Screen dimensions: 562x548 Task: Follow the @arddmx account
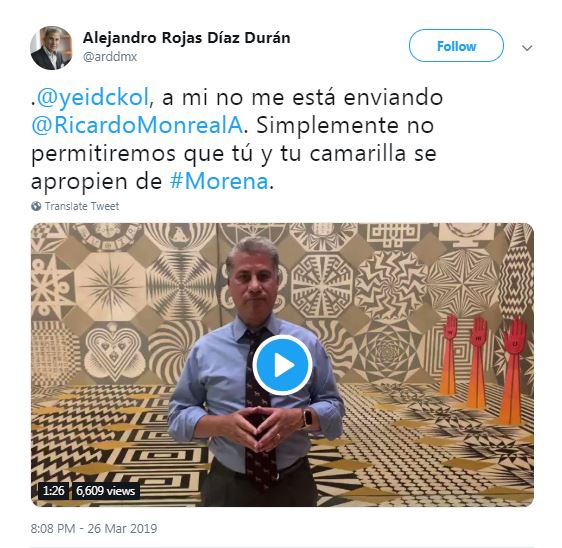[456, 46]
